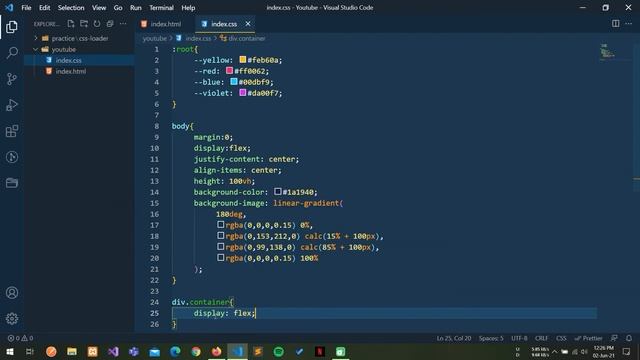The height and width of the screenshot is (360, 640).
Task: Split the editor to the right
Action: pyautogui.click(x=616, y=24)
